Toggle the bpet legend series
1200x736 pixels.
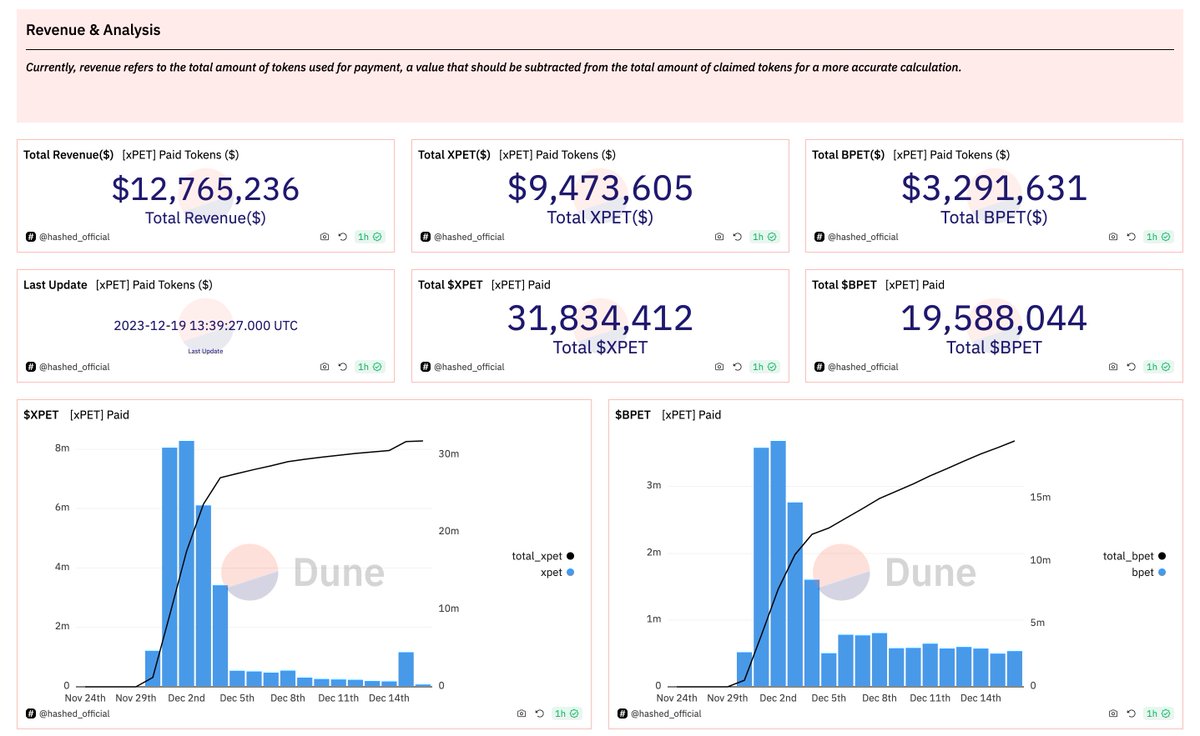(x=1150, y=572)
